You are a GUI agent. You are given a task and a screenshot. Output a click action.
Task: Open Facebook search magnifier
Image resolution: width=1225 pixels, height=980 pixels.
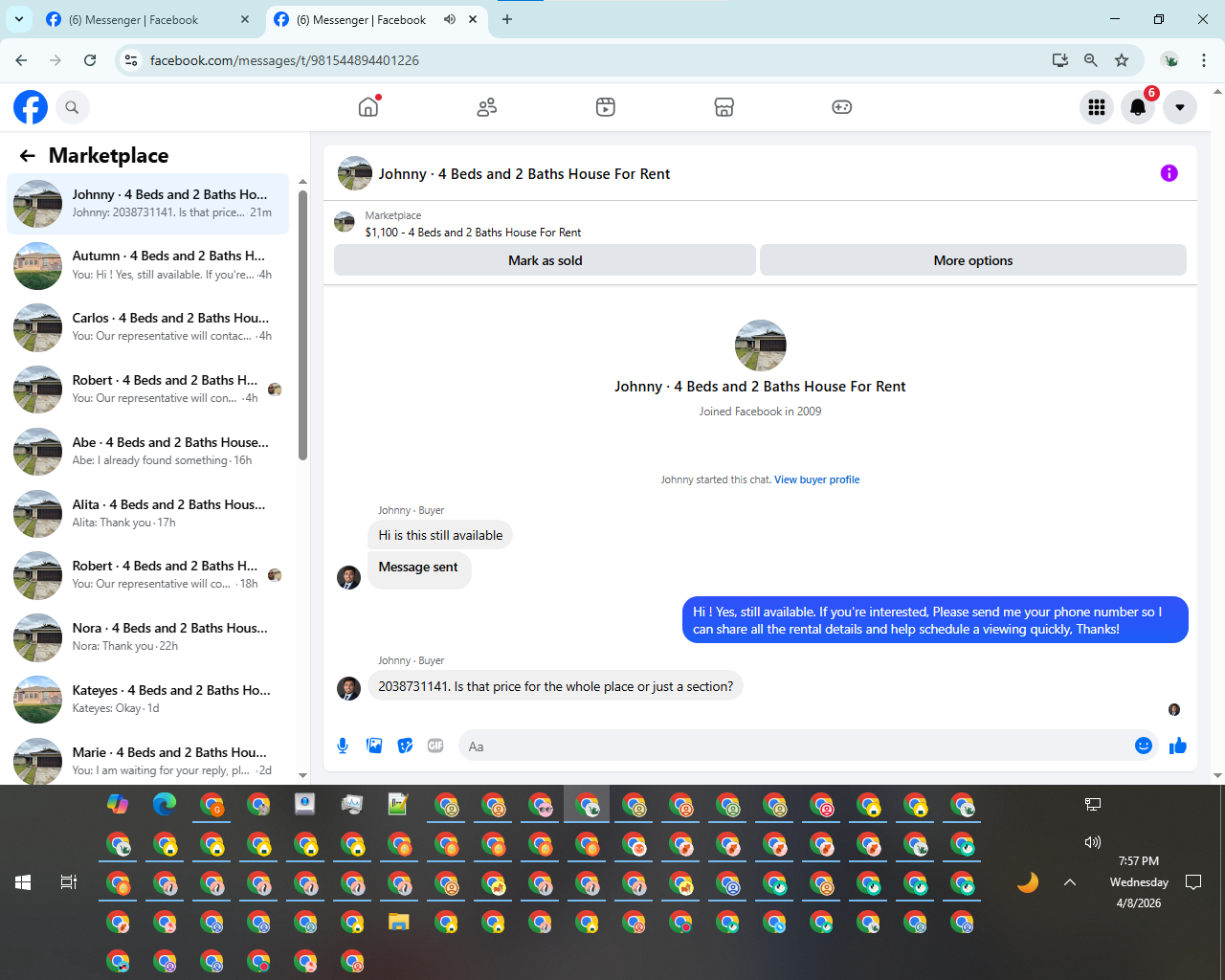72,107
